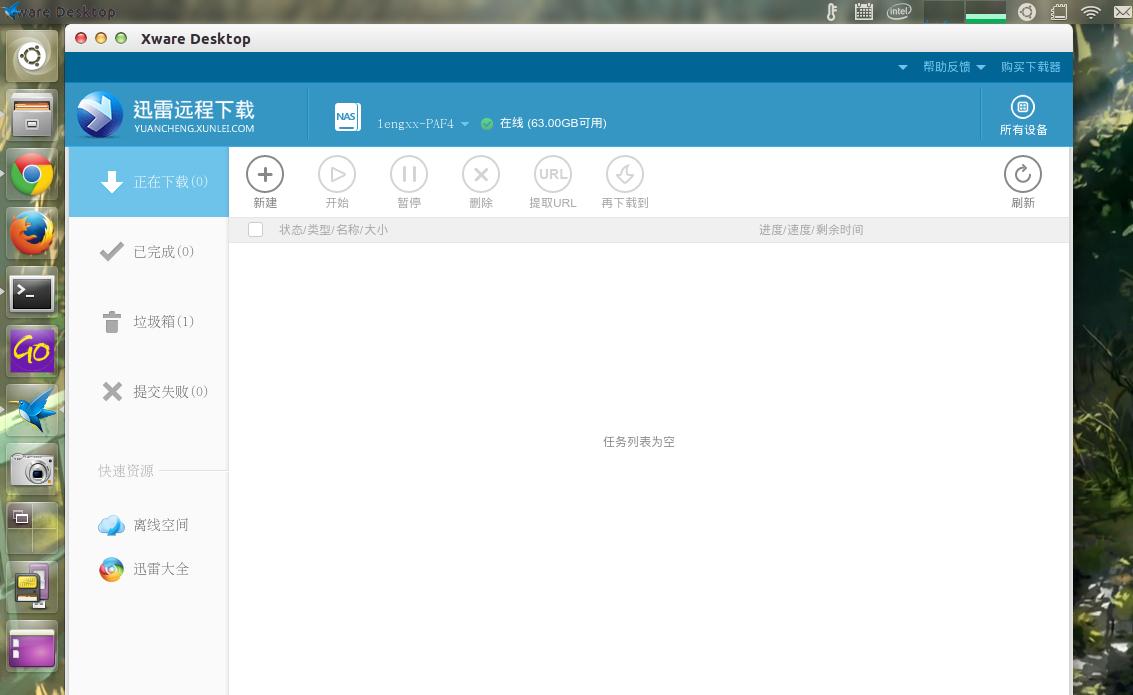Open 所有设备 (all devices) icon
This screenshot has width=1133, height=695.
pyautogui.click(x=1022, y=107)
